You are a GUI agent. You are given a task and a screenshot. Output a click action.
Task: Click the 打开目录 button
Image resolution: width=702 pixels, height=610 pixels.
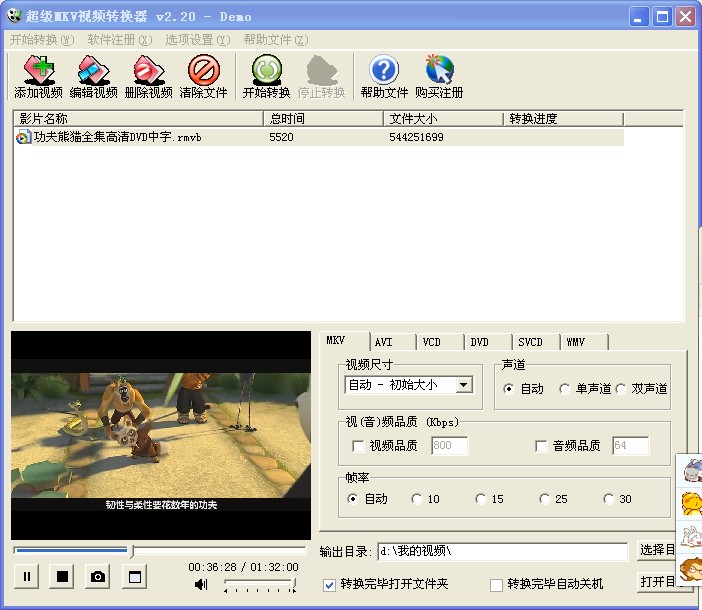[656, 582]
